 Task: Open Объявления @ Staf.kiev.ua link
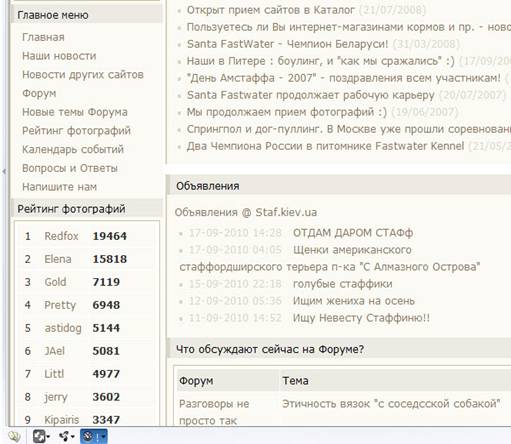click(x=246, y=212)
